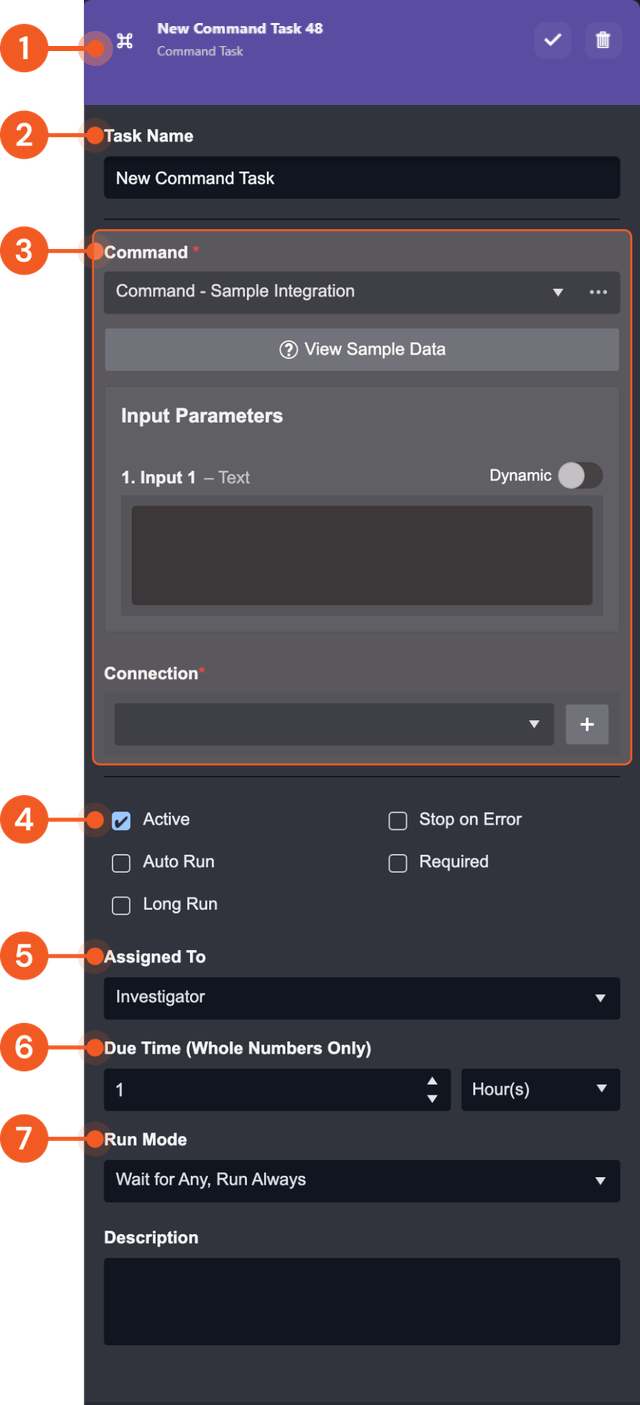Tick the Required checkbox
Image resolution: width=640 pixels, height=1405 pixels.
tap(398, 863)
